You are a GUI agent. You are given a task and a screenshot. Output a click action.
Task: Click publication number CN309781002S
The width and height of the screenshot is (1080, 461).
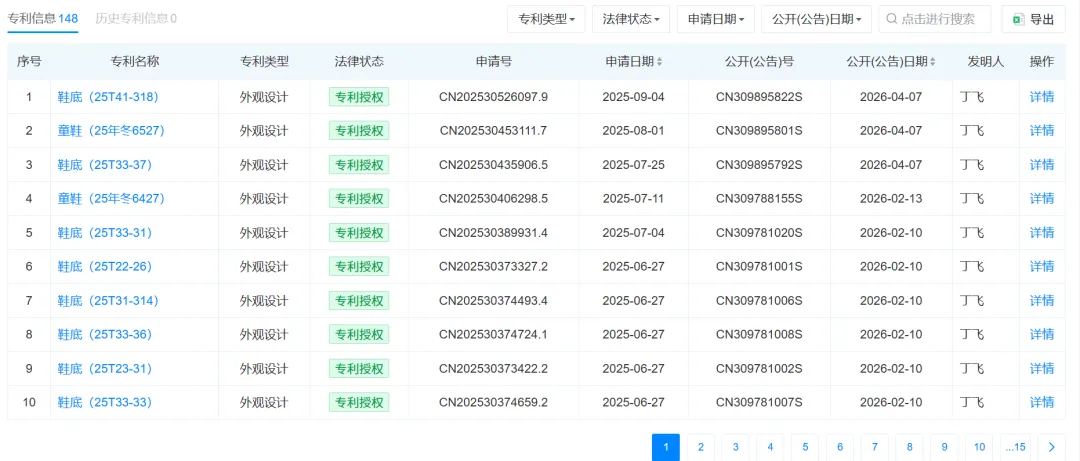759,369
